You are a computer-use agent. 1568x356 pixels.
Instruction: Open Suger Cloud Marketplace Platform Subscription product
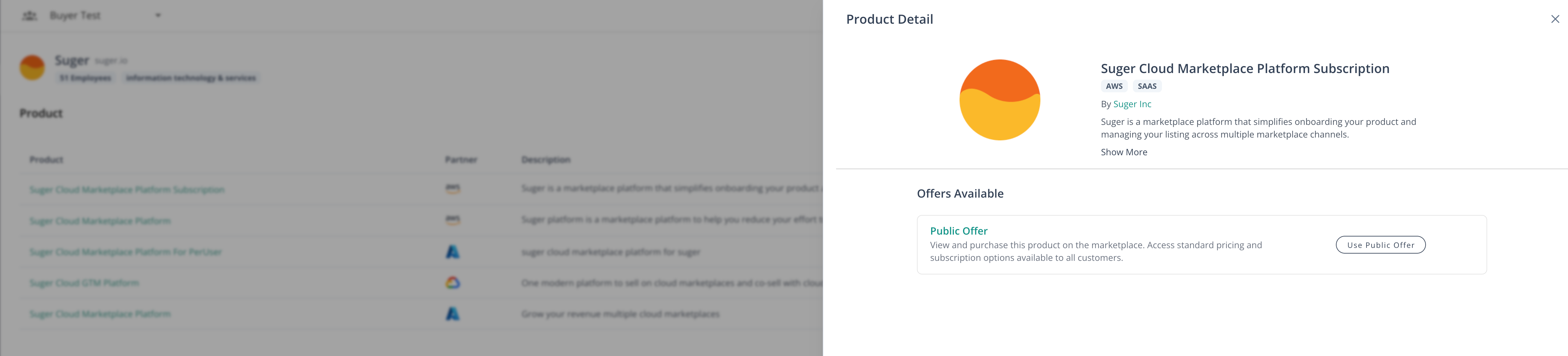click(128, 190)
